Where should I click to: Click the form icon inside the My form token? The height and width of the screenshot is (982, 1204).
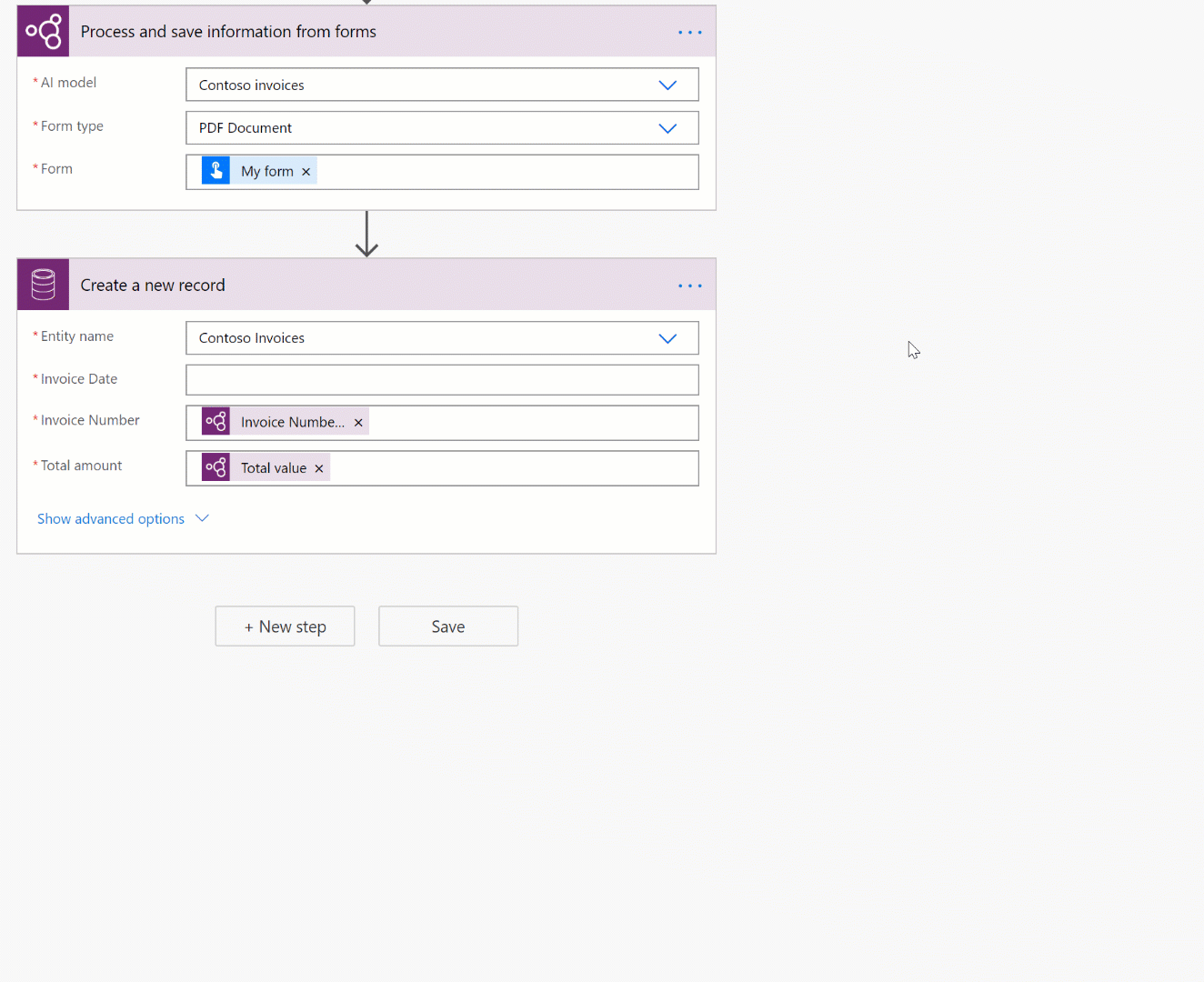coord(216,170)
